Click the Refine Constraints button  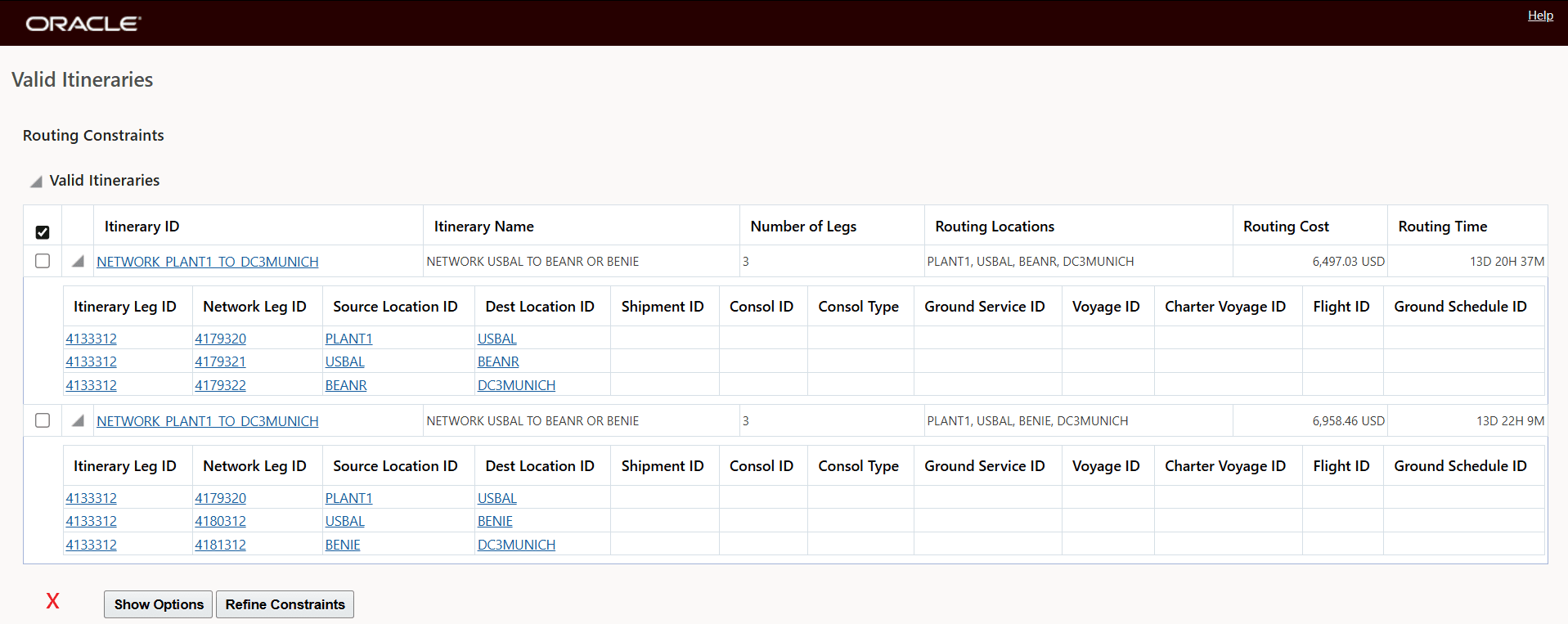click(x=285, y=604)
